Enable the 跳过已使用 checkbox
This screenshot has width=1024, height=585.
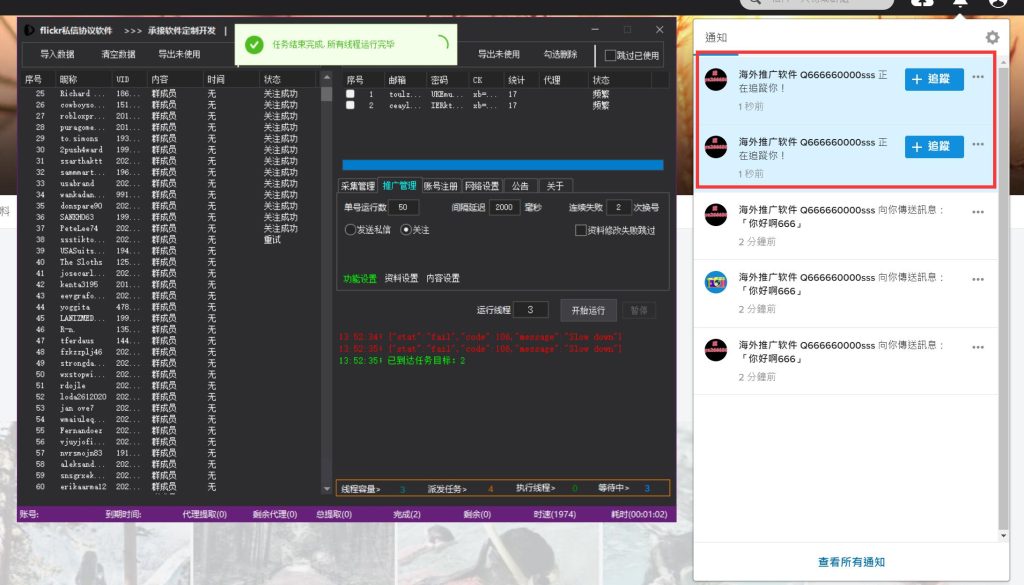[x=611, y=55]
